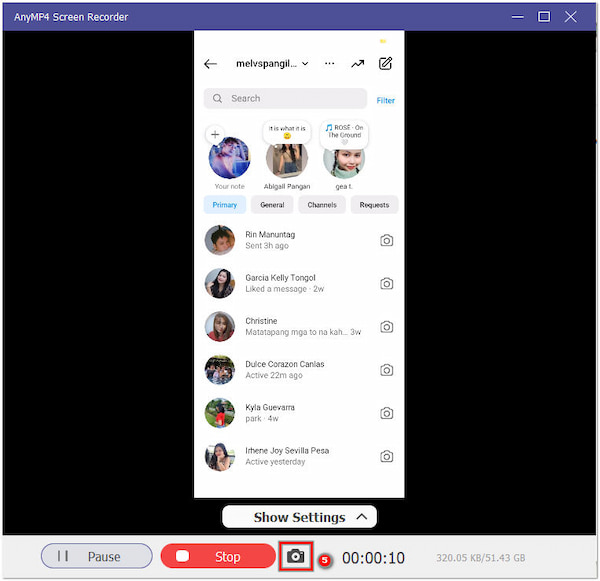Tap camera icon for Garcia Kelly Tongol

tap(386, 284)
